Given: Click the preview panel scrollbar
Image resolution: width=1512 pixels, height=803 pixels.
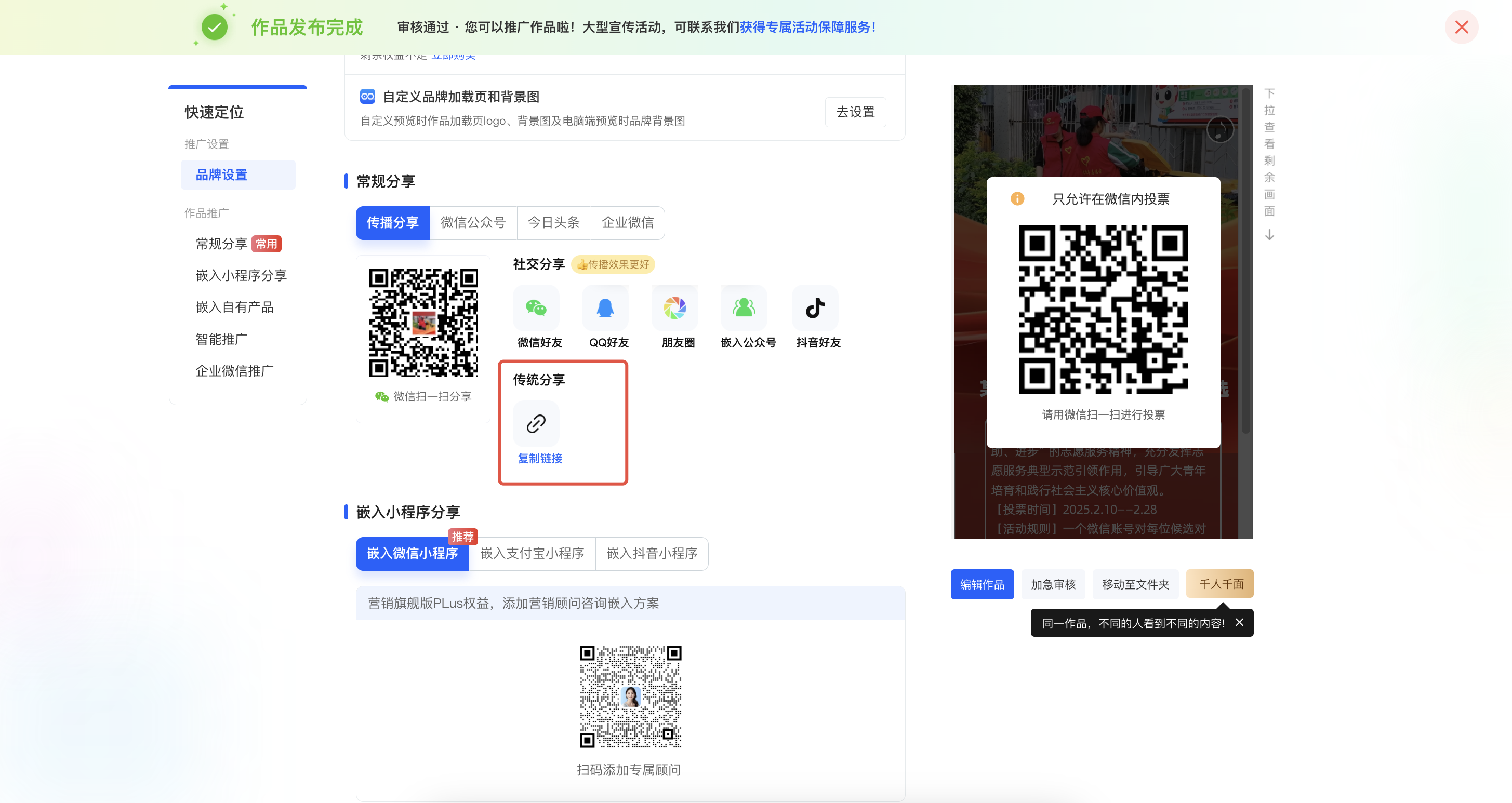Looking at the screenshot, I should coord(1245,261).
